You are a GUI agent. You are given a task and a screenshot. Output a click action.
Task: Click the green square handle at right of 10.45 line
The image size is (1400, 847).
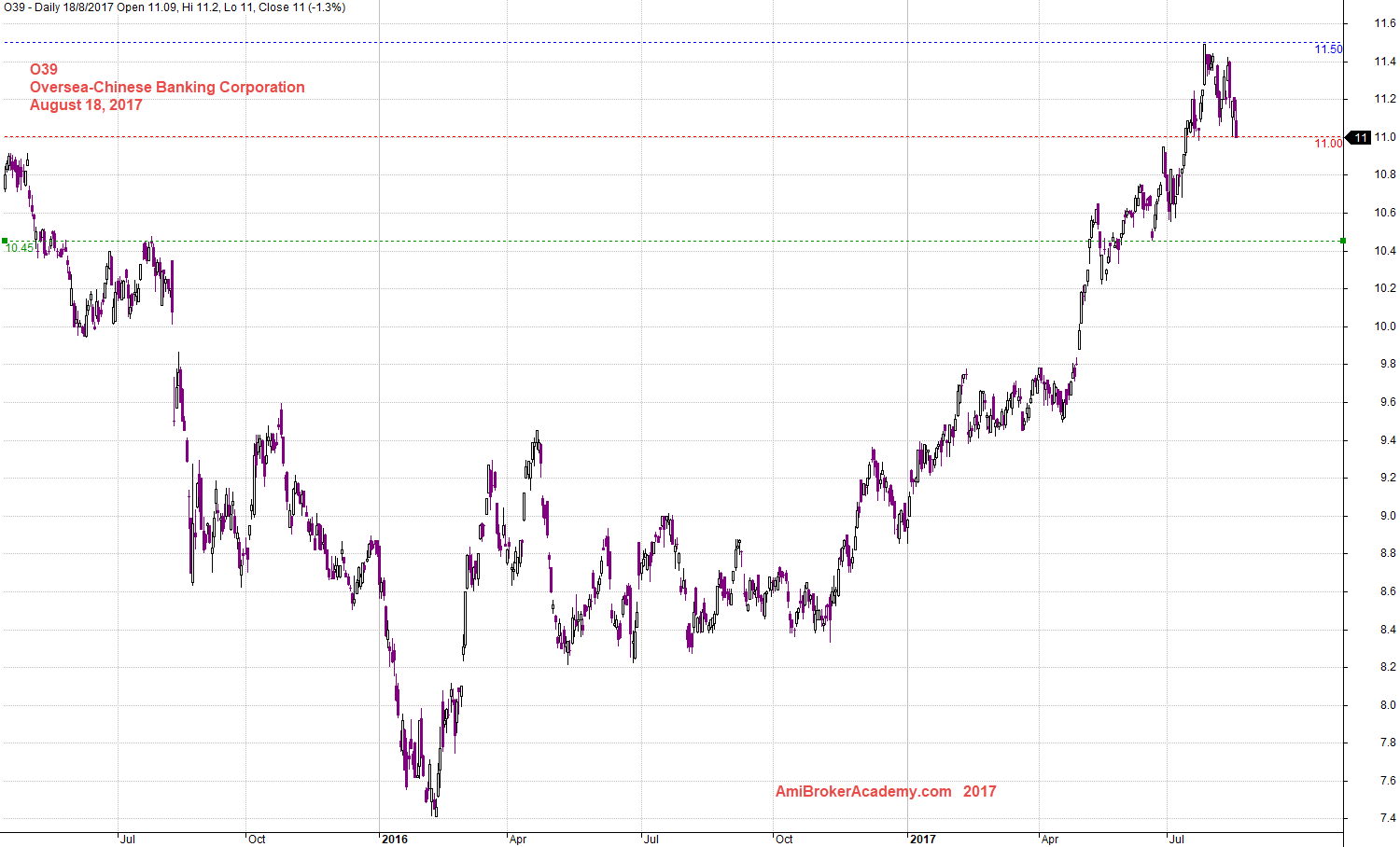click(x=1342, y=241)
